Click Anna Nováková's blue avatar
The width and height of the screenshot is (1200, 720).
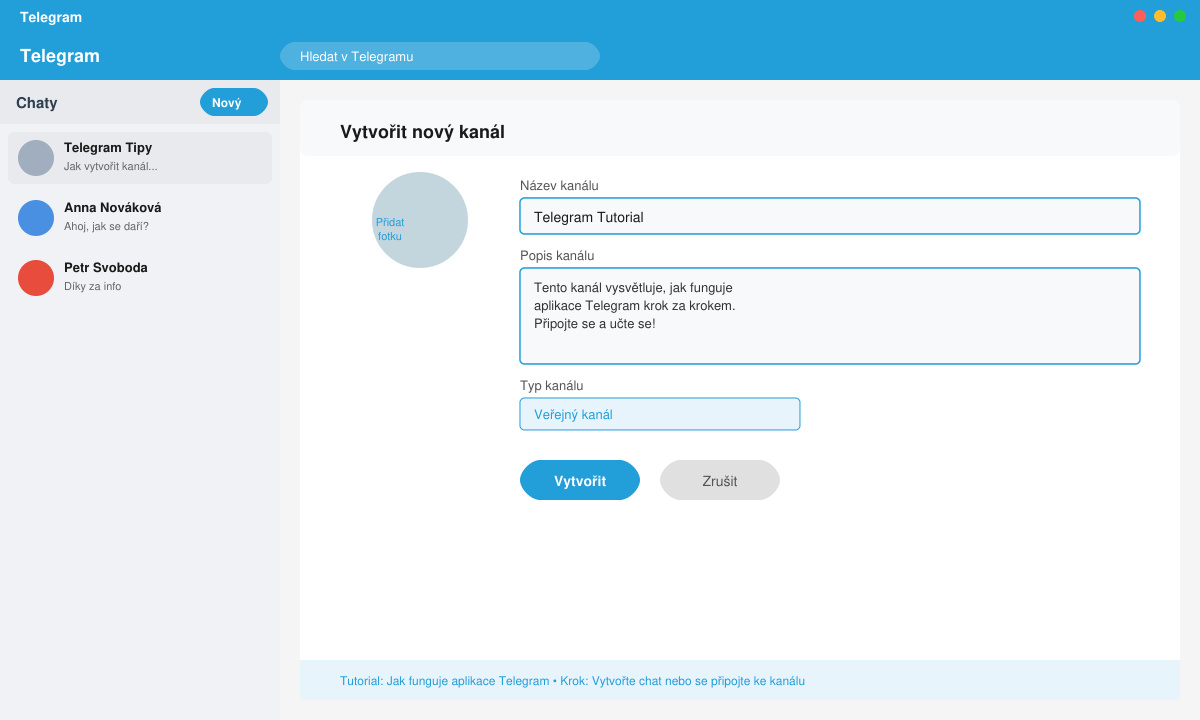(x=36, y=218)
